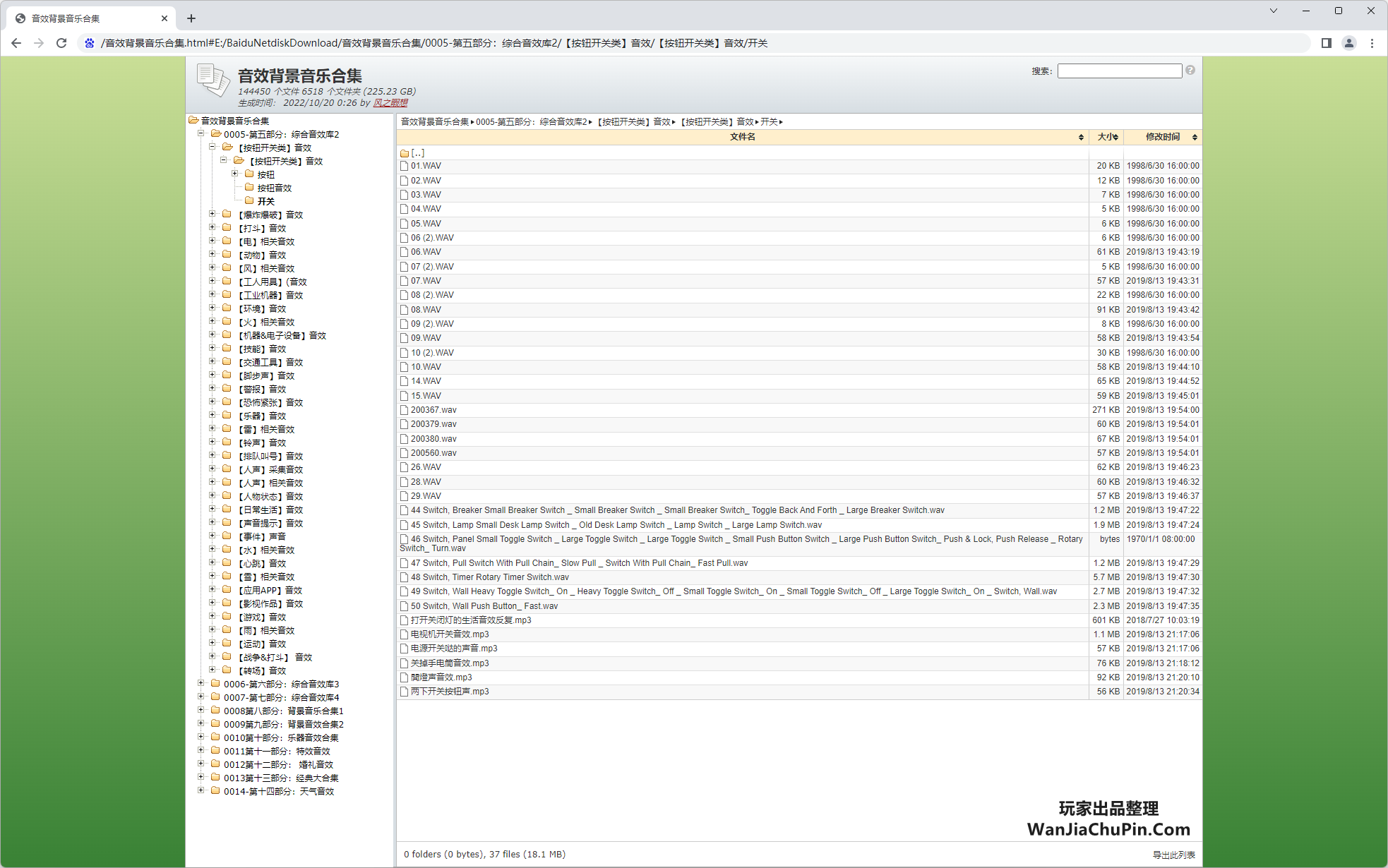Expand the 按钮 folder tree node

point(235,174)
